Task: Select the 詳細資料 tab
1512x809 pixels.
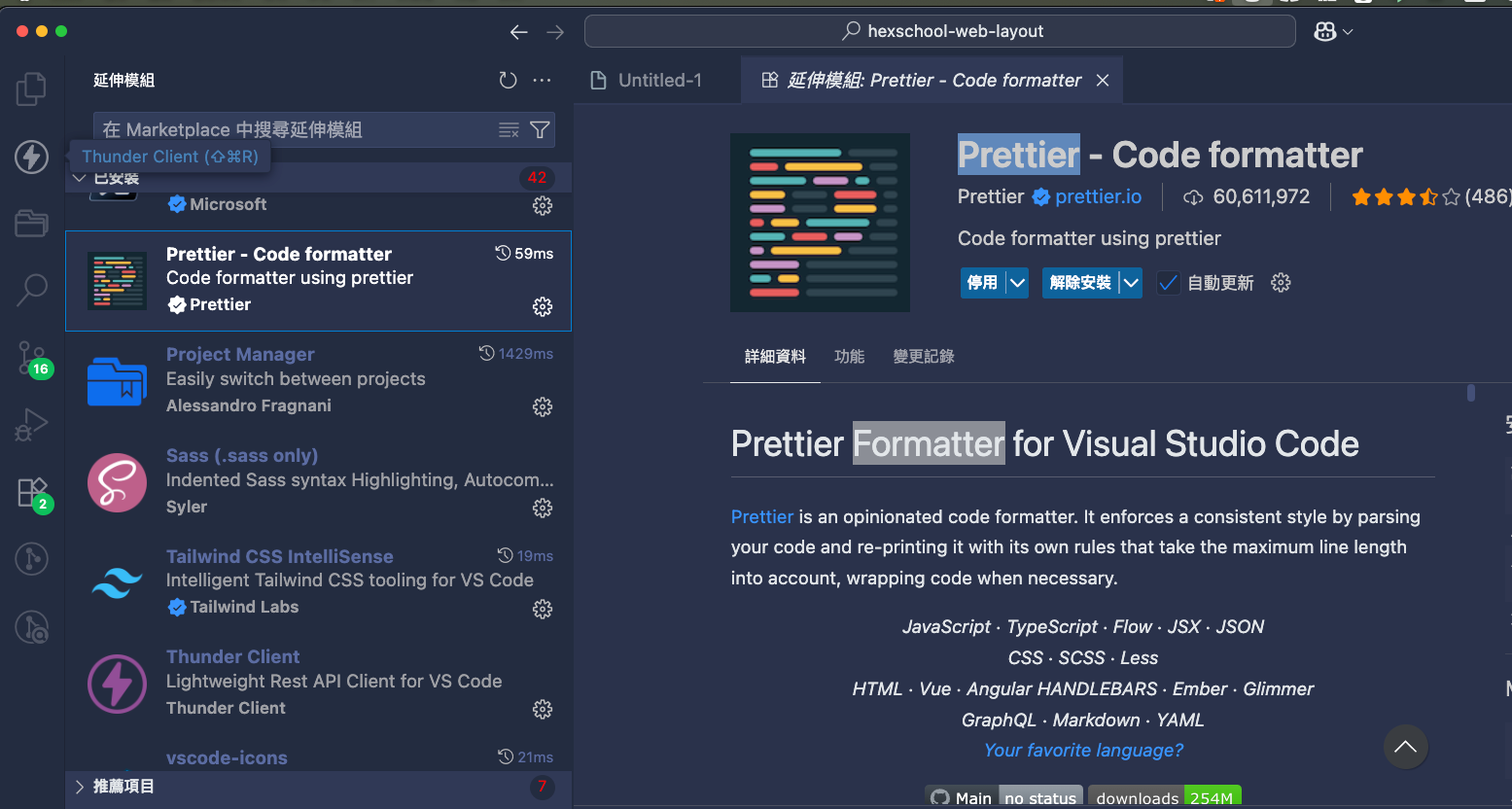Action: (775, 357)
